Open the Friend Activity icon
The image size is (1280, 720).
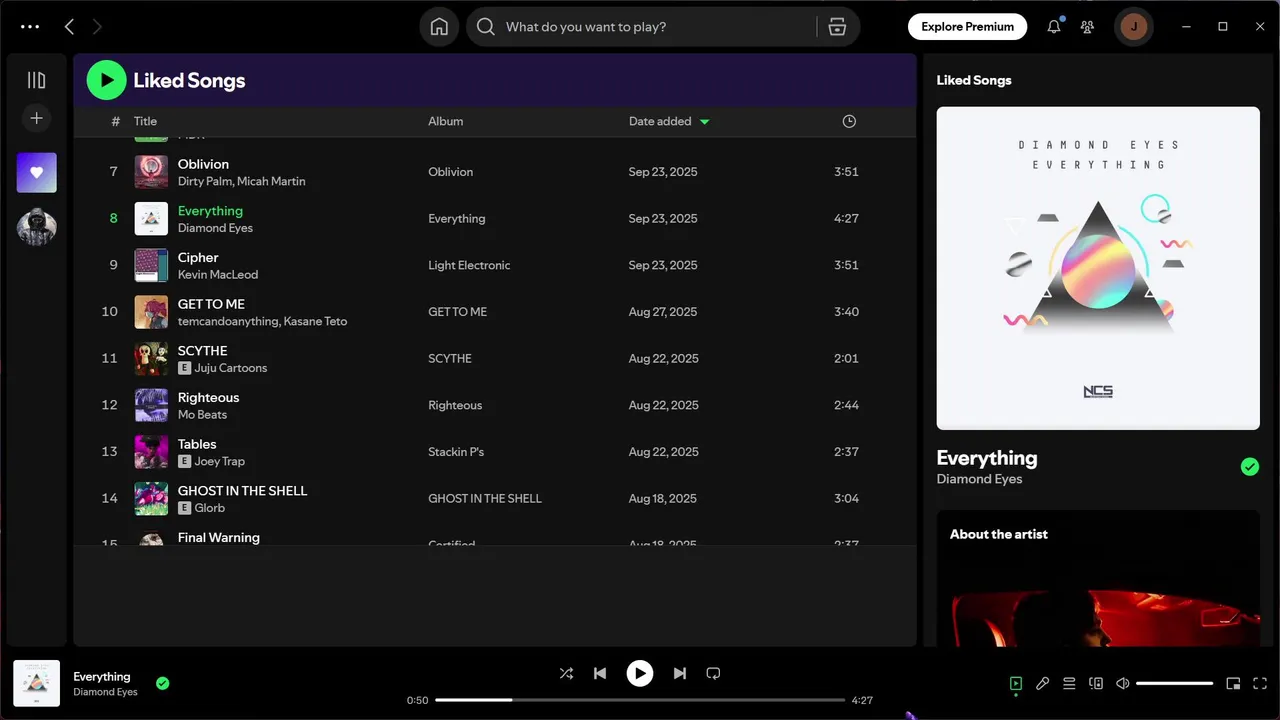point(1087,27)
